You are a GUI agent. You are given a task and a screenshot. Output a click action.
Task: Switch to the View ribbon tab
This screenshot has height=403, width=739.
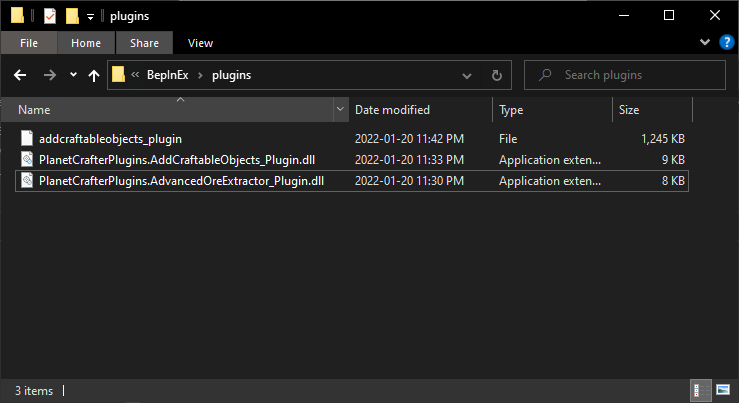(200, 43)
